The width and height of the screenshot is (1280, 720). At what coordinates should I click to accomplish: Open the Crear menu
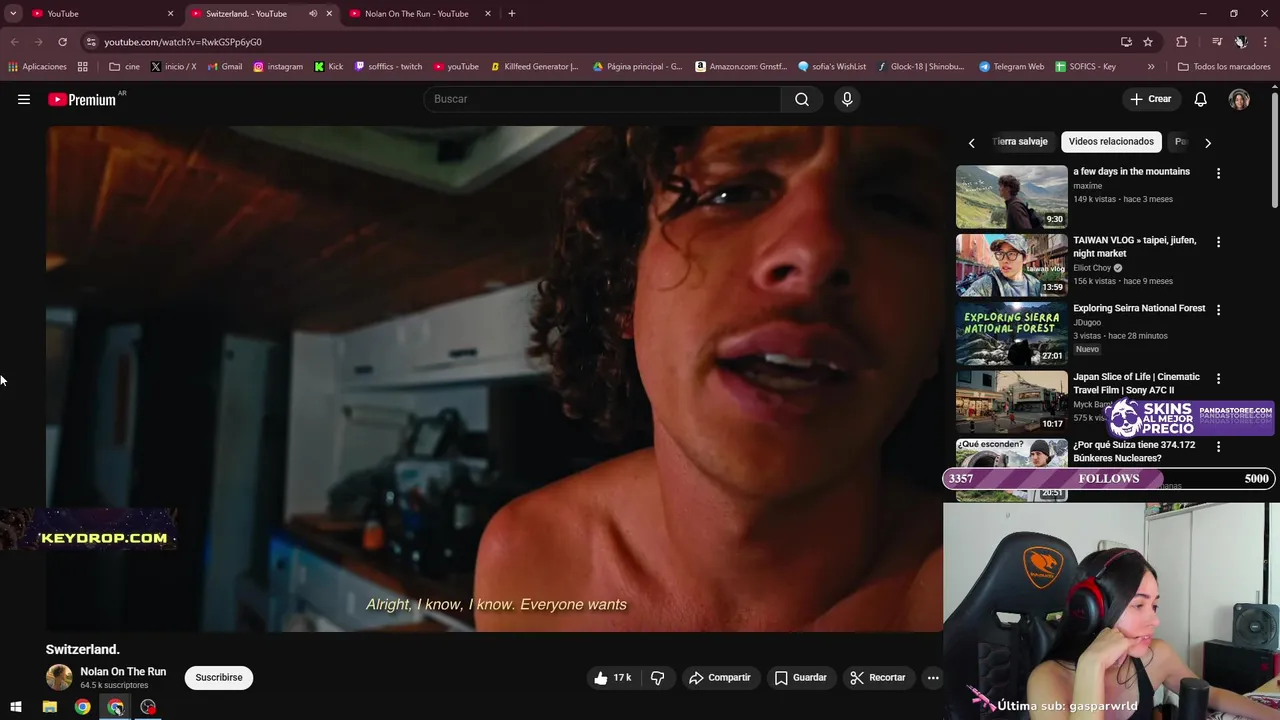click(1150, 99)
